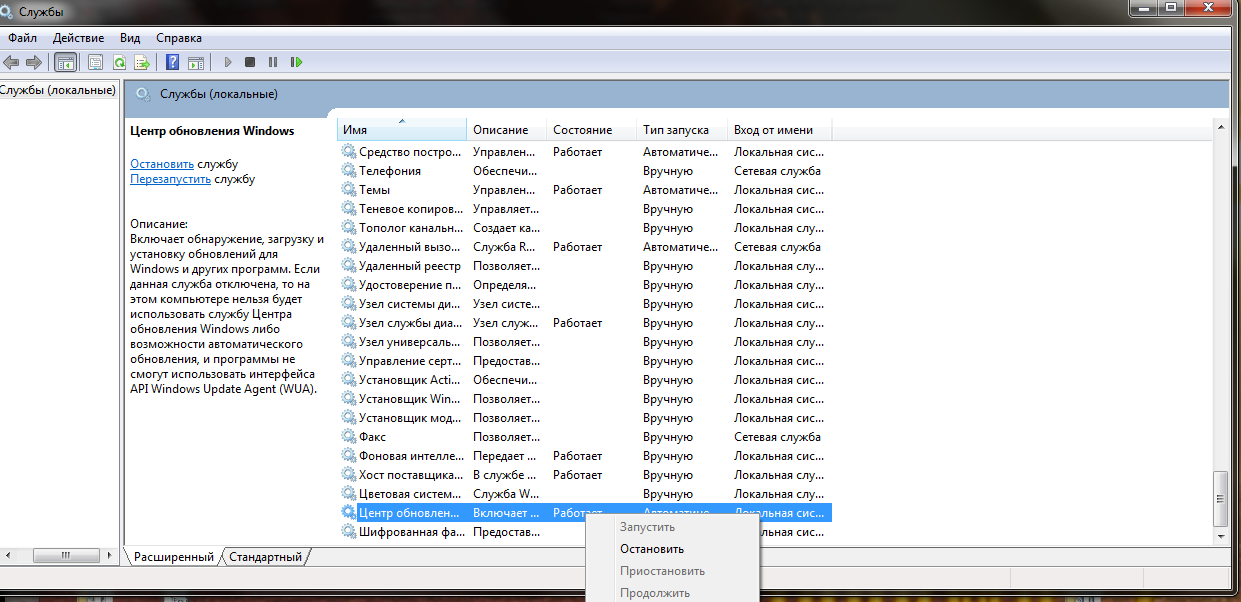The height and width of the screenshot is (602, 1241).
Task: Click the Forward arrow toolbar icon
Action: click(34, 62)
